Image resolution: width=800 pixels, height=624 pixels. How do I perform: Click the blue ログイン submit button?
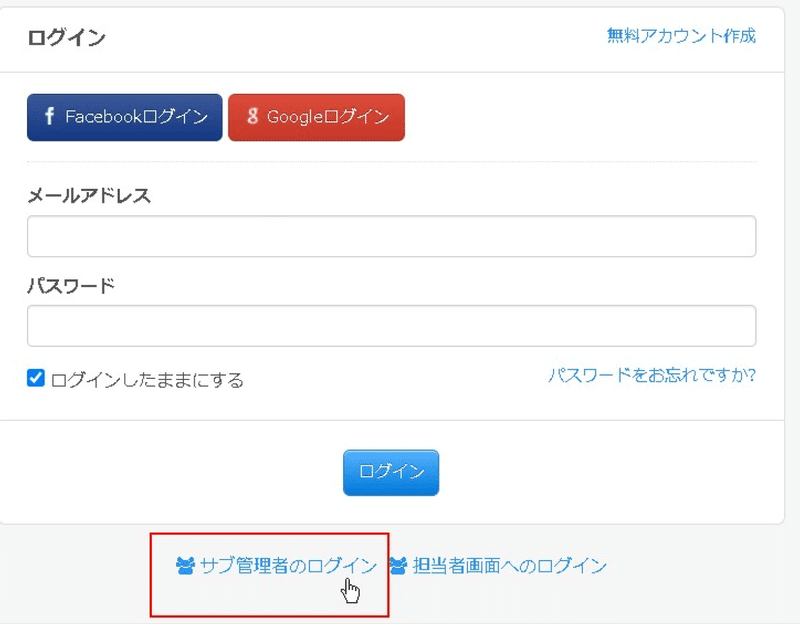click(x=391, y=472)
